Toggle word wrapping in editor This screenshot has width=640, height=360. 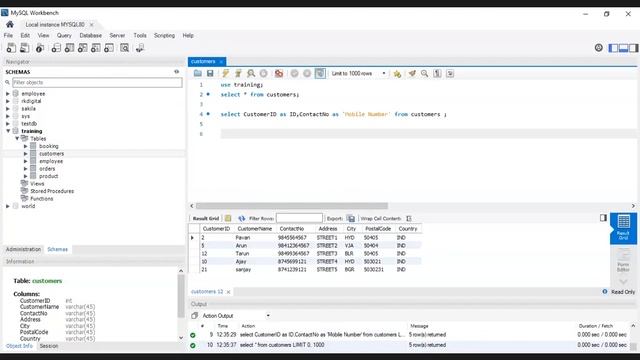click(x=450, y=73)
